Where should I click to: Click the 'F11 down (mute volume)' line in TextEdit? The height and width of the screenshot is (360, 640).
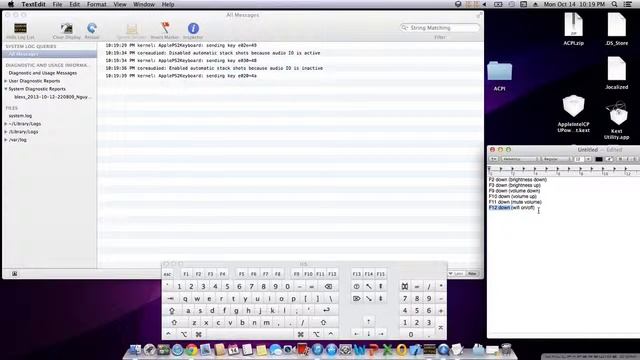(515, 202)
